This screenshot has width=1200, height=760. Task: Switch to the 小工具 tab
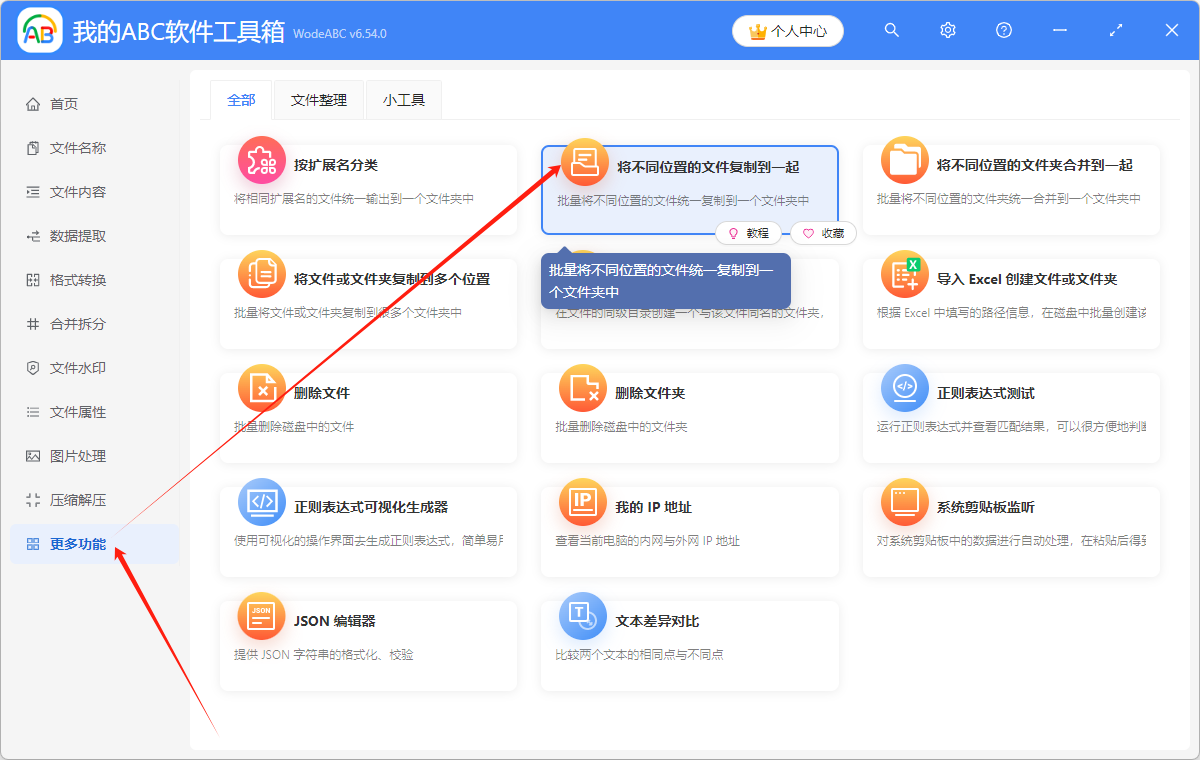point(403,100)
